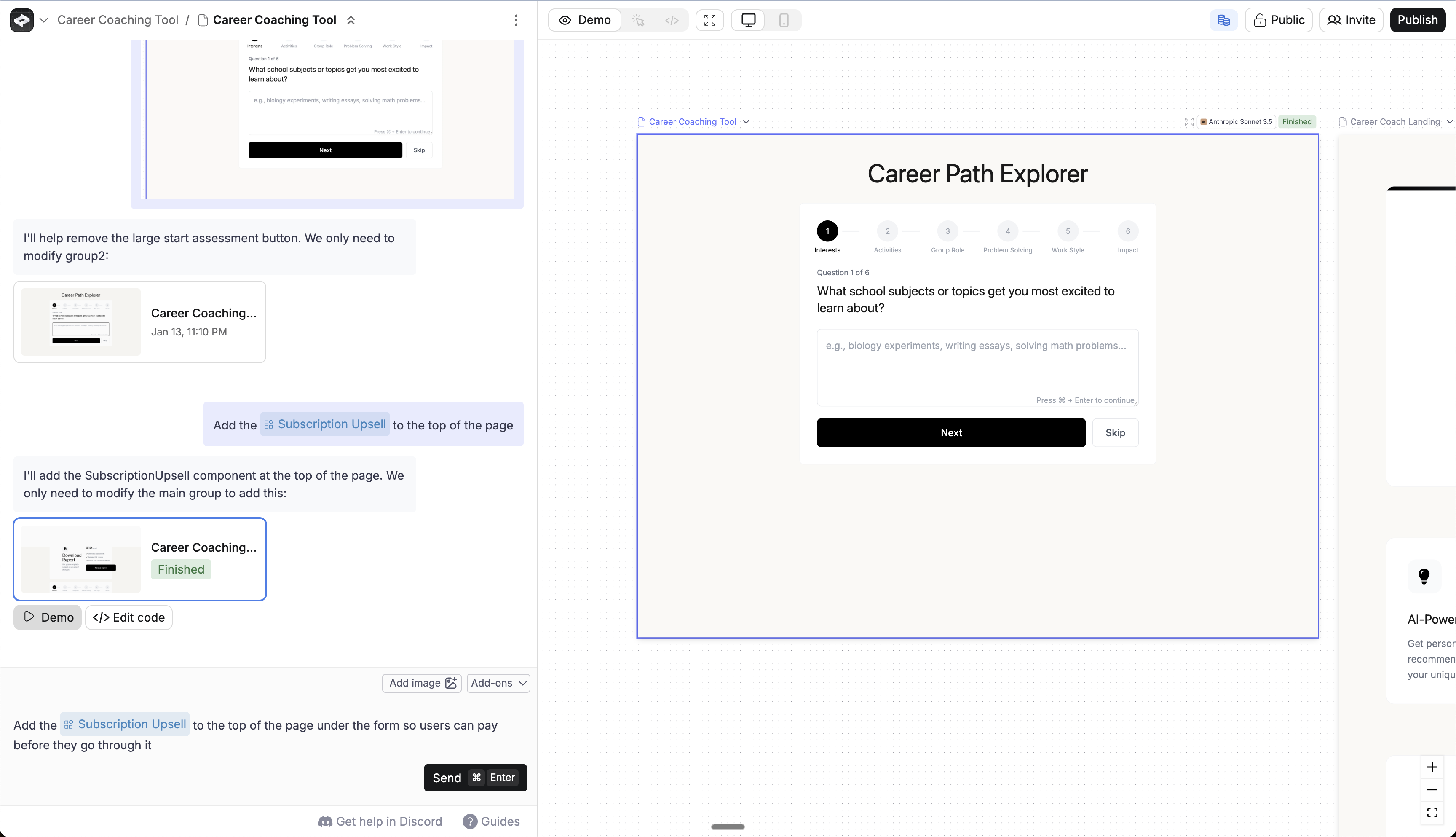Collapse the page title chevron
Image resolution: width=1456 pixels, height=837 pixels.
coord(351,20)
